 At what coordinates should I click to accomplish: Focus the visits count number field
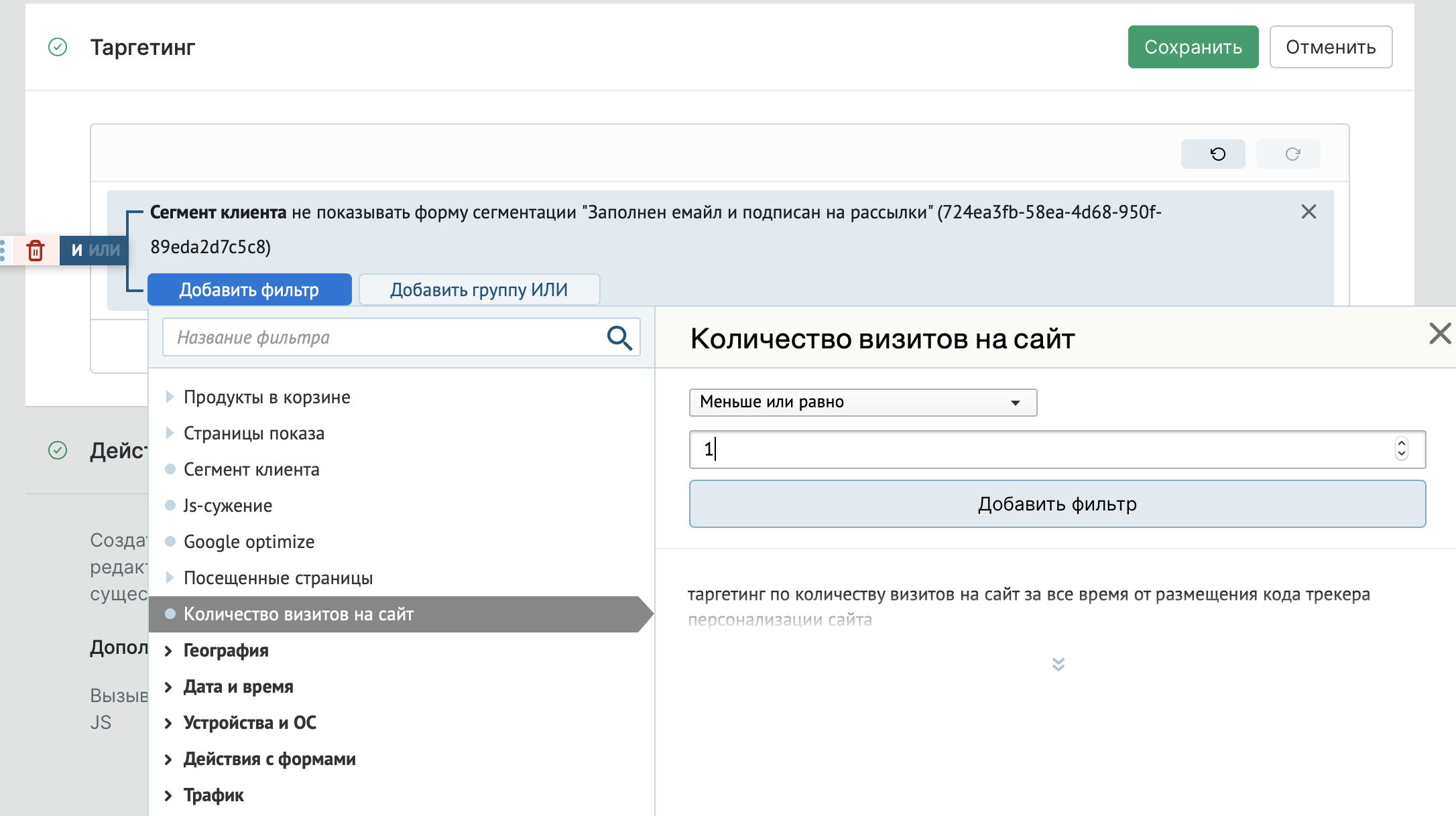[x=1057, y=449]
